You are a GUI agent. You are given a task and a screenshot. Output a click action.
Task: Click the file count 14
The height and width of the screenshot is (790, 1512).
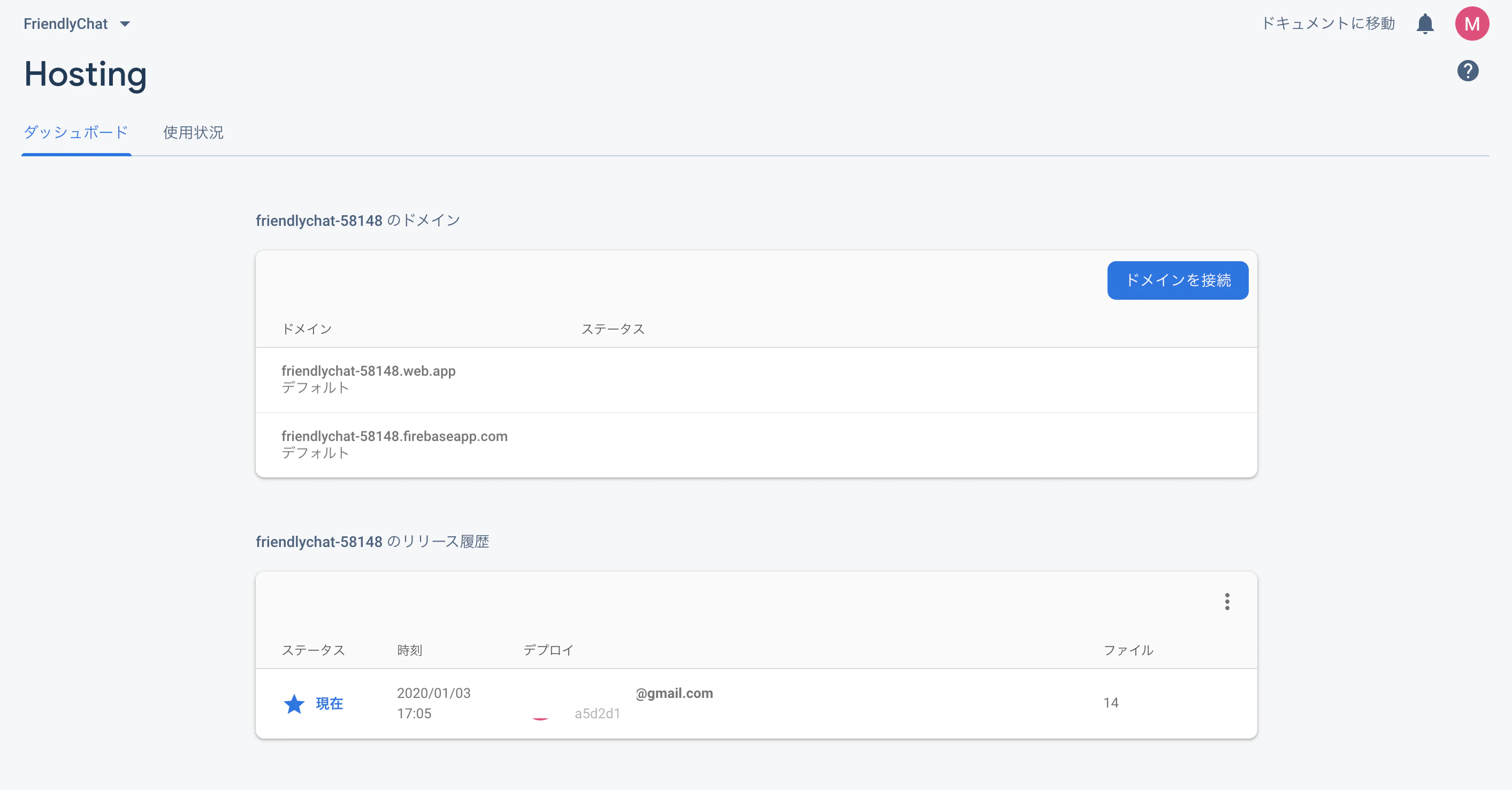pyautogui.click(x=1111, y=702)
